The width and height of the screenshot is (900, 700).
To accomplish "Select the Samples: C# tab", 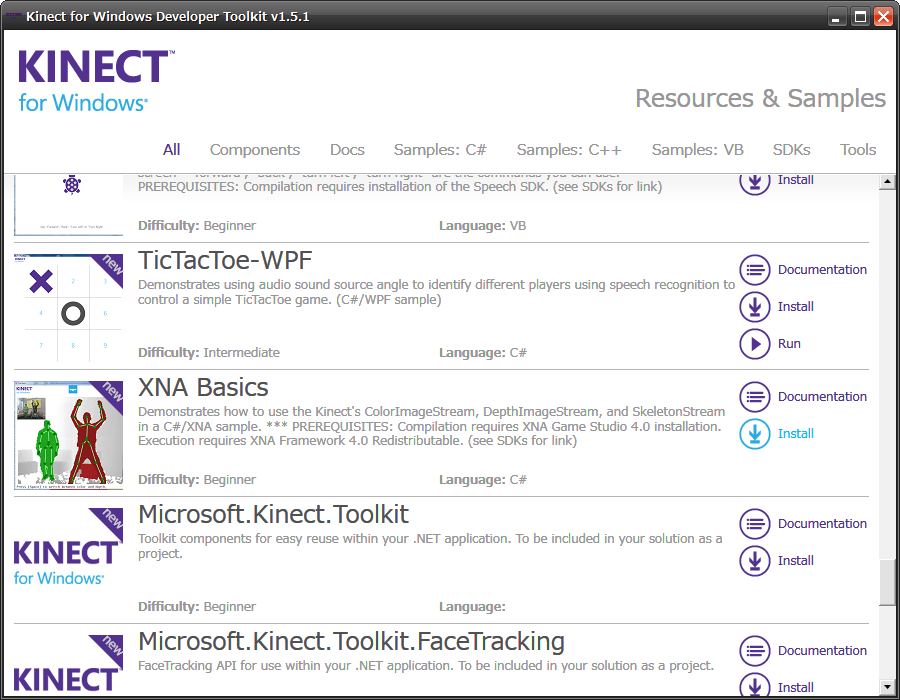I will (x=440, y=150).
